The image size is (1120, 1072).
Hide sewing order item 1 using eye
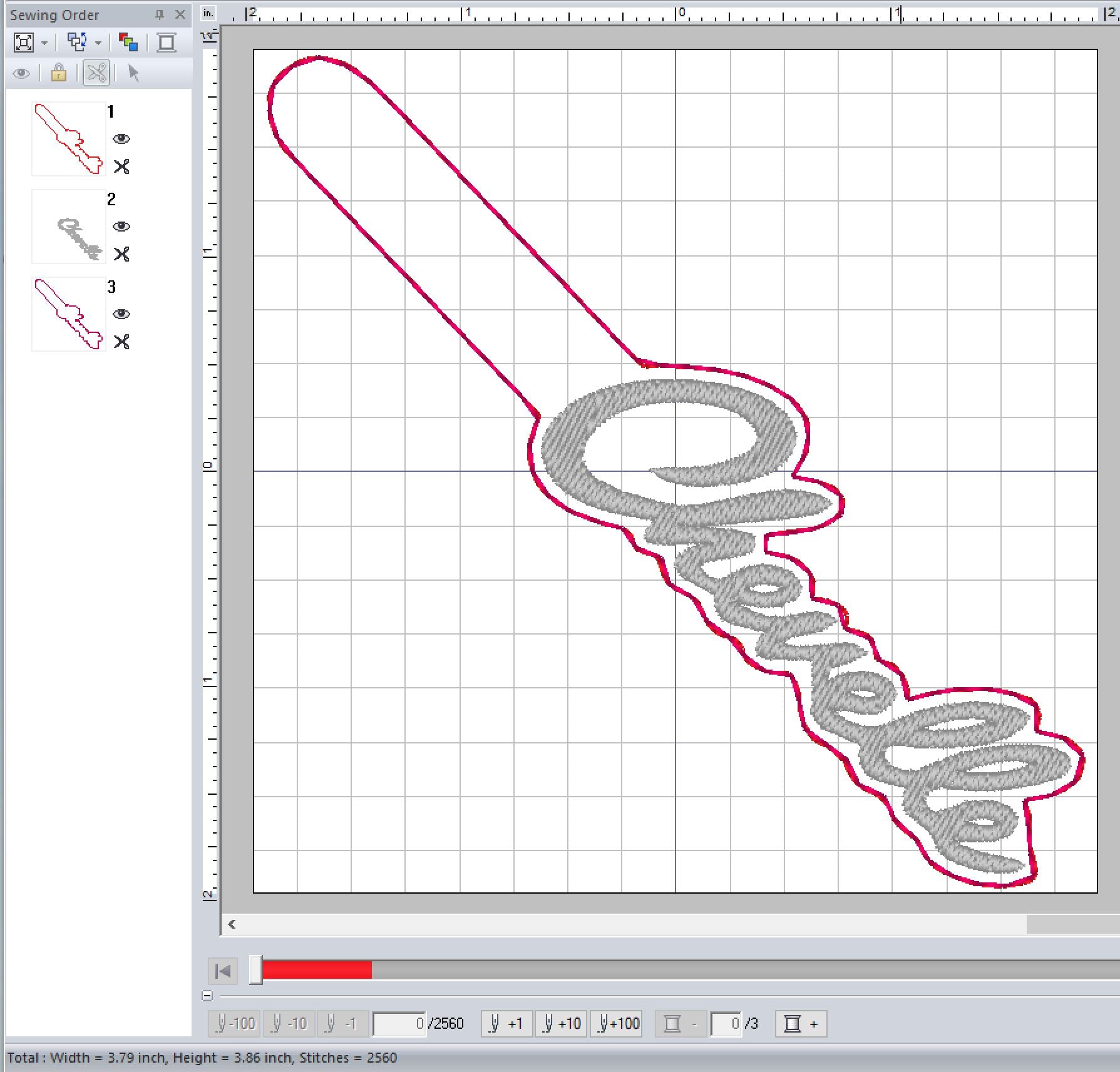point(121,139)
